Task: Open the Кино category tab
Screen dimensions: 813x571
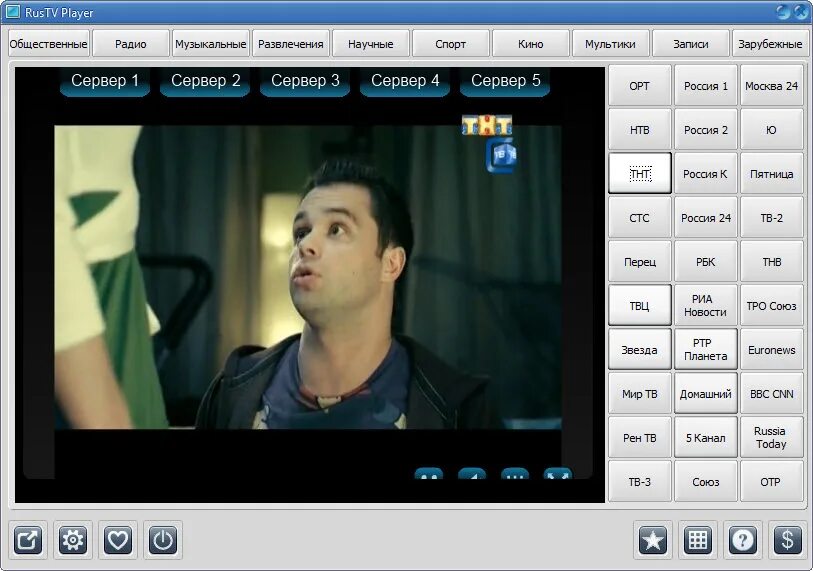Action: (x=530, y=44)
